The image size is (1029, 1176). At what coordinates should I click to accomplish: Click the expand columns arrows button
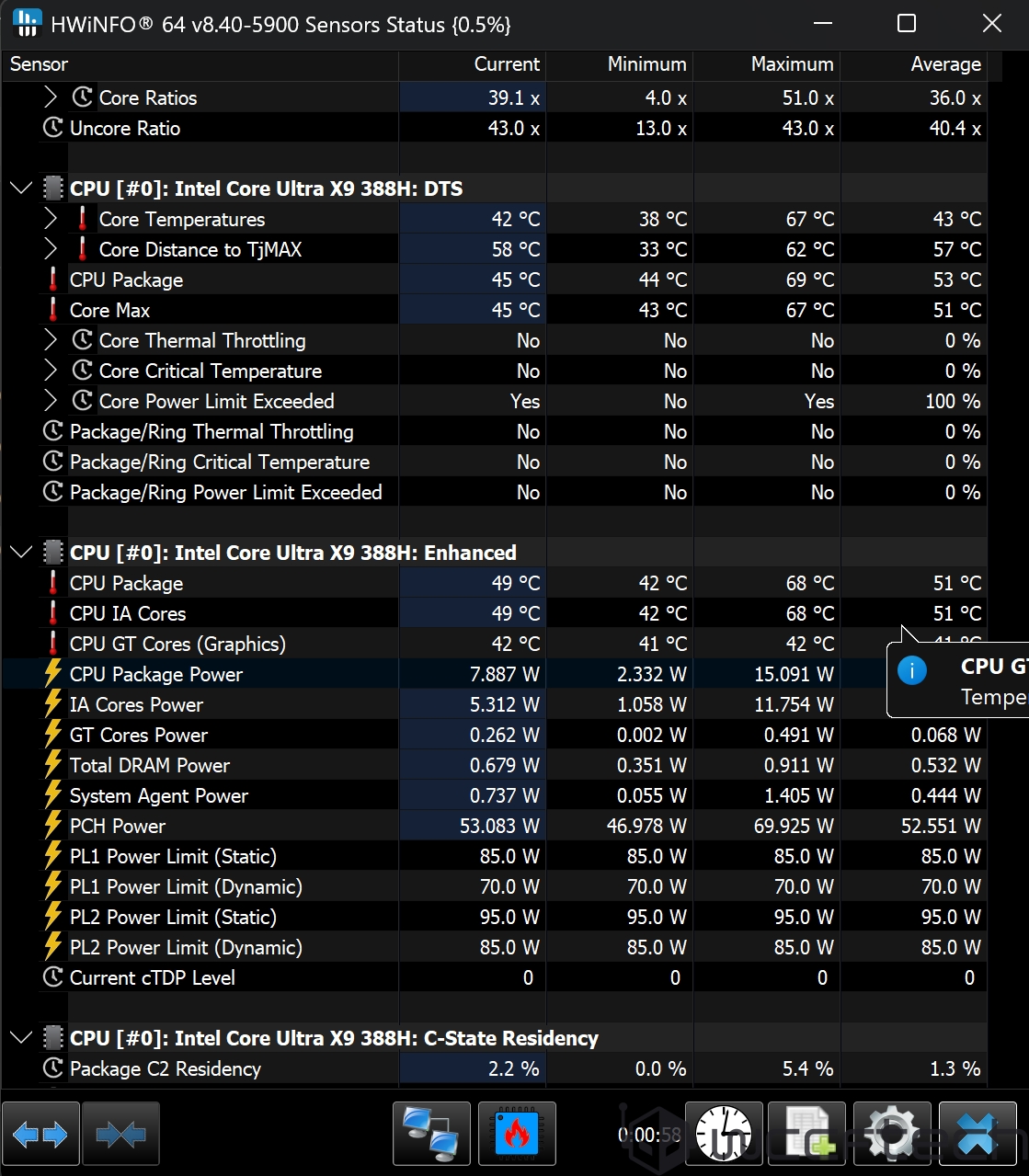(x=40, y=1135)
